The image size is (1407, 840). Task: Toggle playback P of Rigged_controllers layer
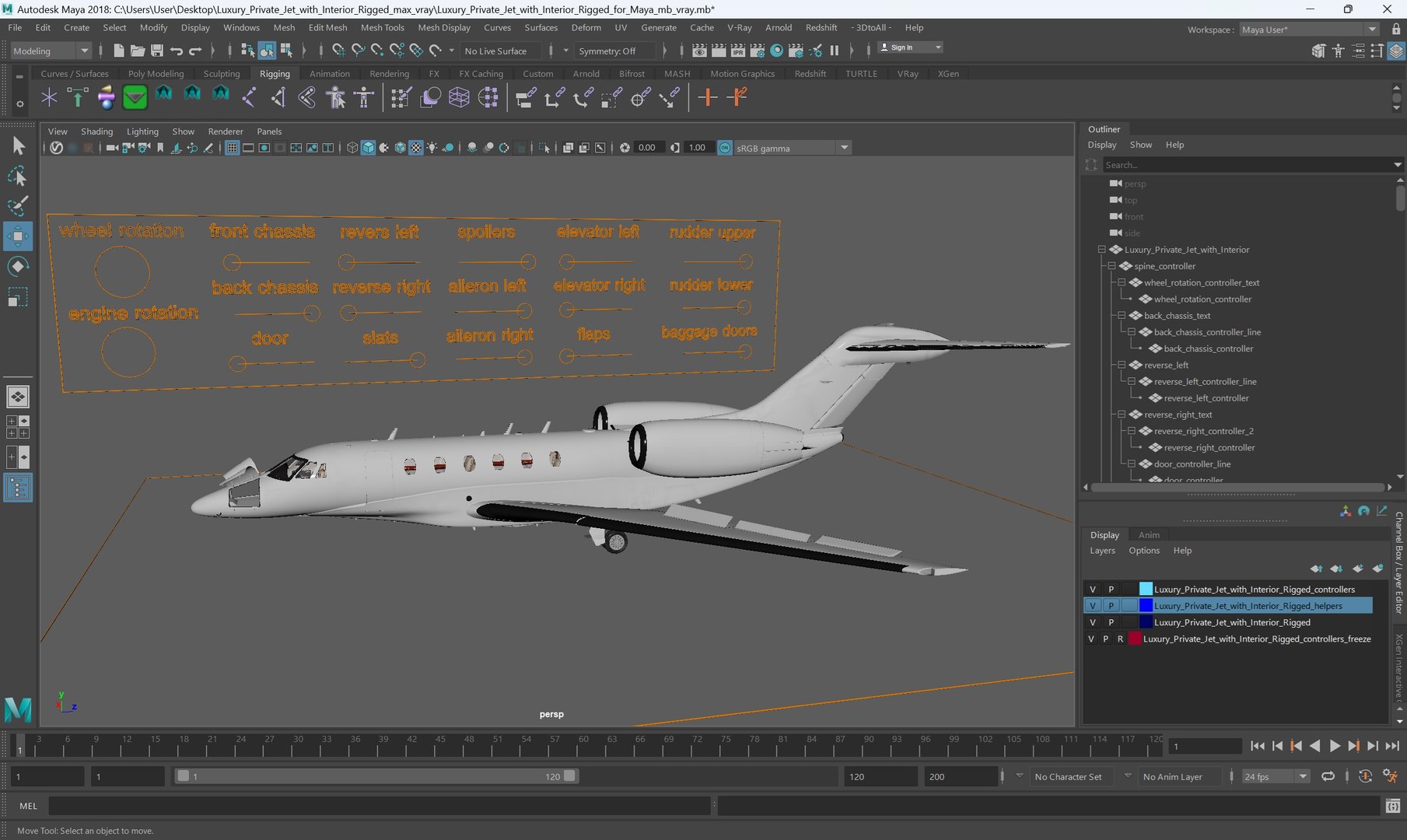coord(1111,590)
